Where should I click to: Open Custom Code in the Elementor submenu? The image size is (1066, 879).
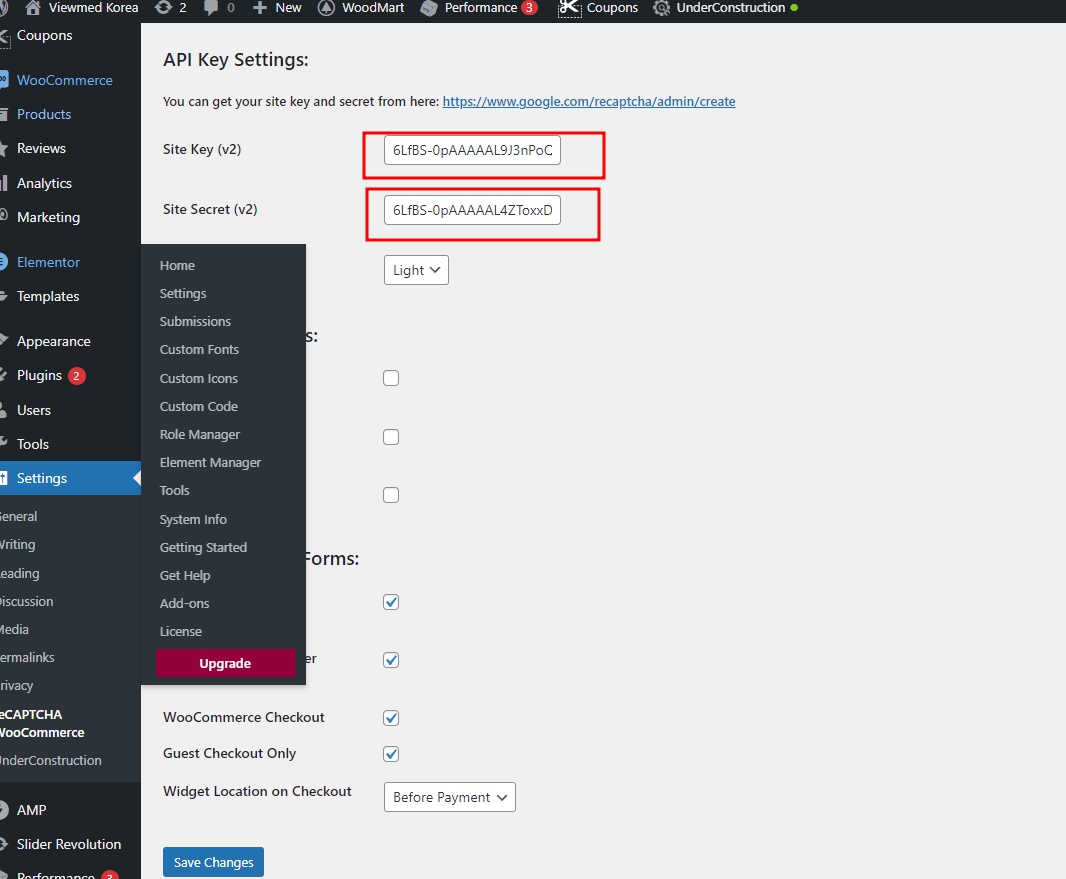(199, 406)
